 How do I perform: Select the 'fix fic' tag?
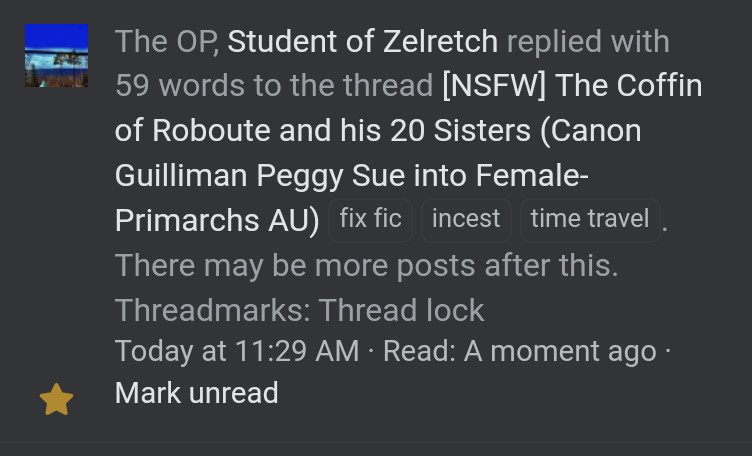pyautogui.click(x=370, y=219)
